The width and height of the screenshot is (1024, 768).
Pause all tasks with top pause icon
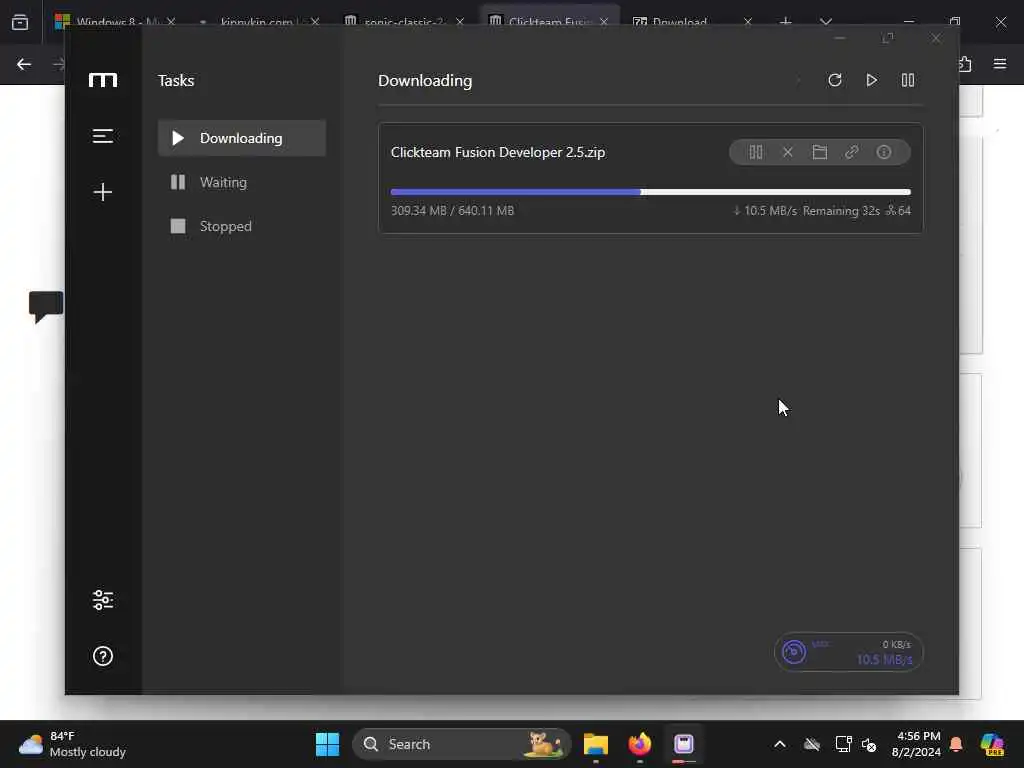908,80
